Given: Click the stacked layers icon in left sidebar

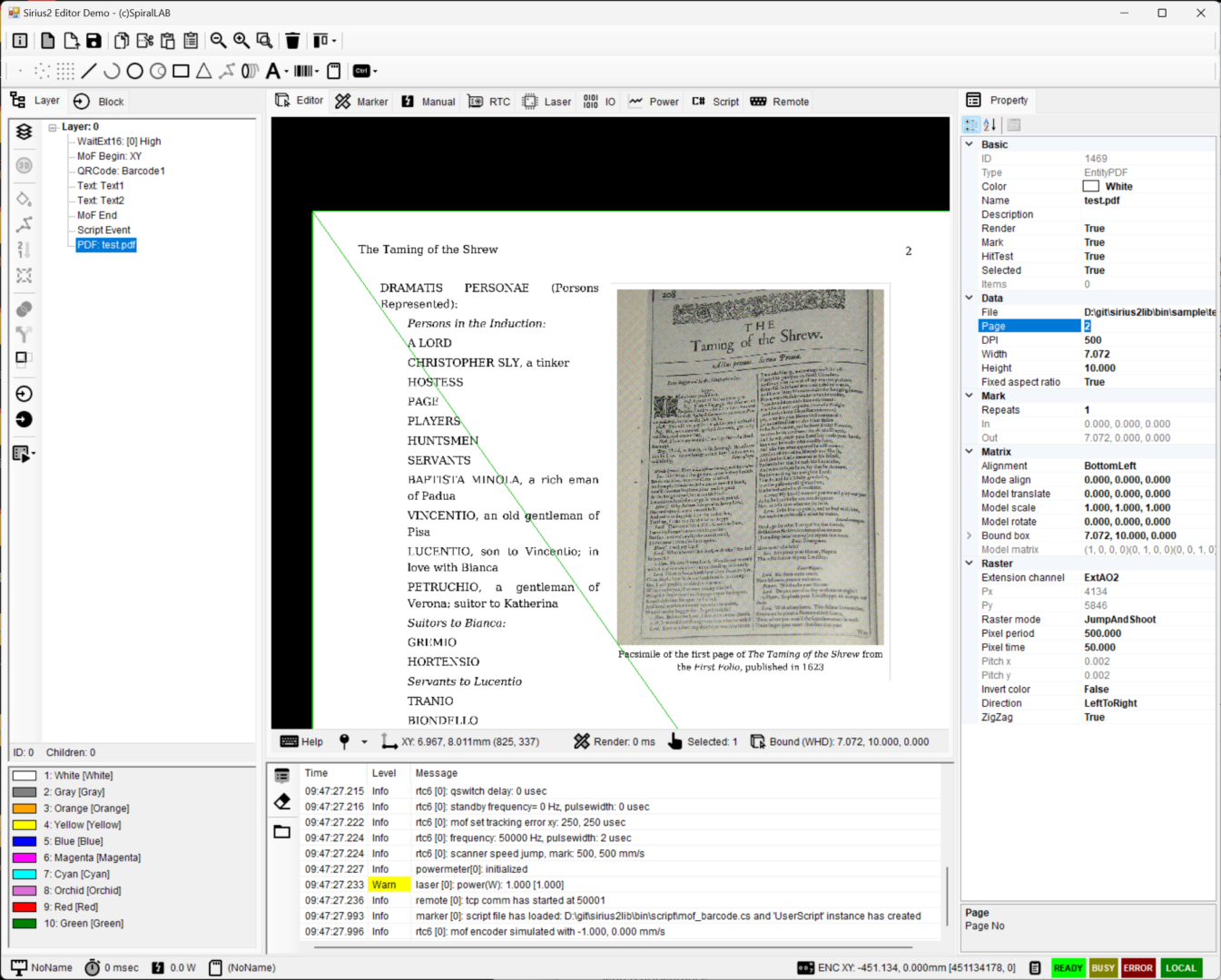Looking at the screenshot, I should 25,132.
